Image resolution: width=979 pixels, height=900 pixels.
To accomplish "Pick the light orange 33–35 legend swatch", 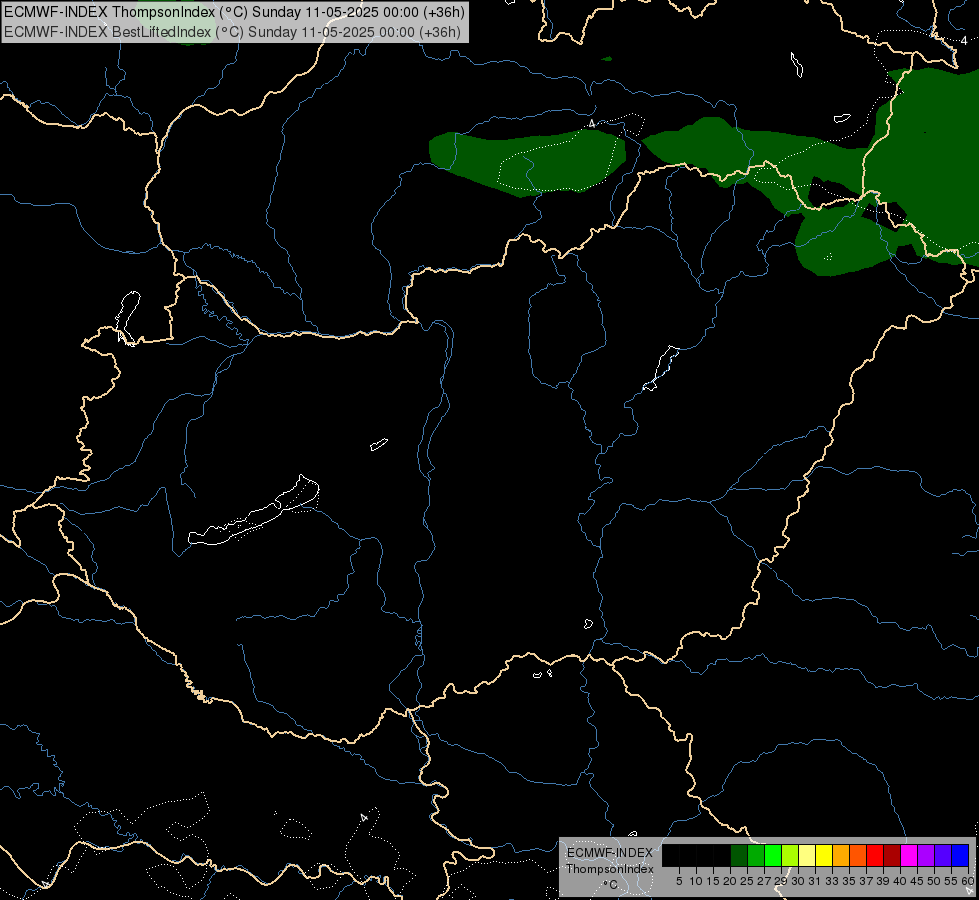I will (x=841, y=855).
